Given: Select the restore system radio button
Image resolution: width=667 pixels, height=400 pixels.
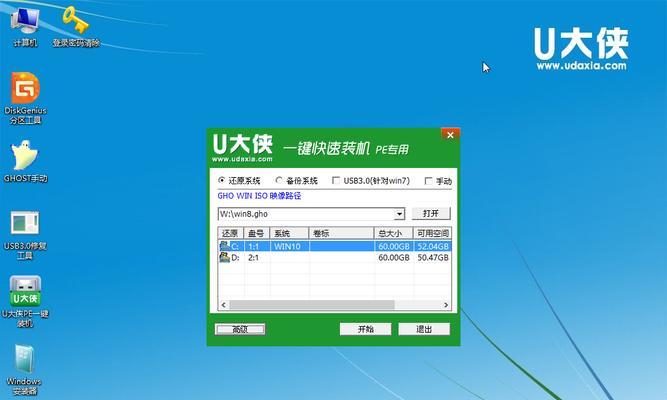Looking at the screenshot, I should (x=222, y=180).
